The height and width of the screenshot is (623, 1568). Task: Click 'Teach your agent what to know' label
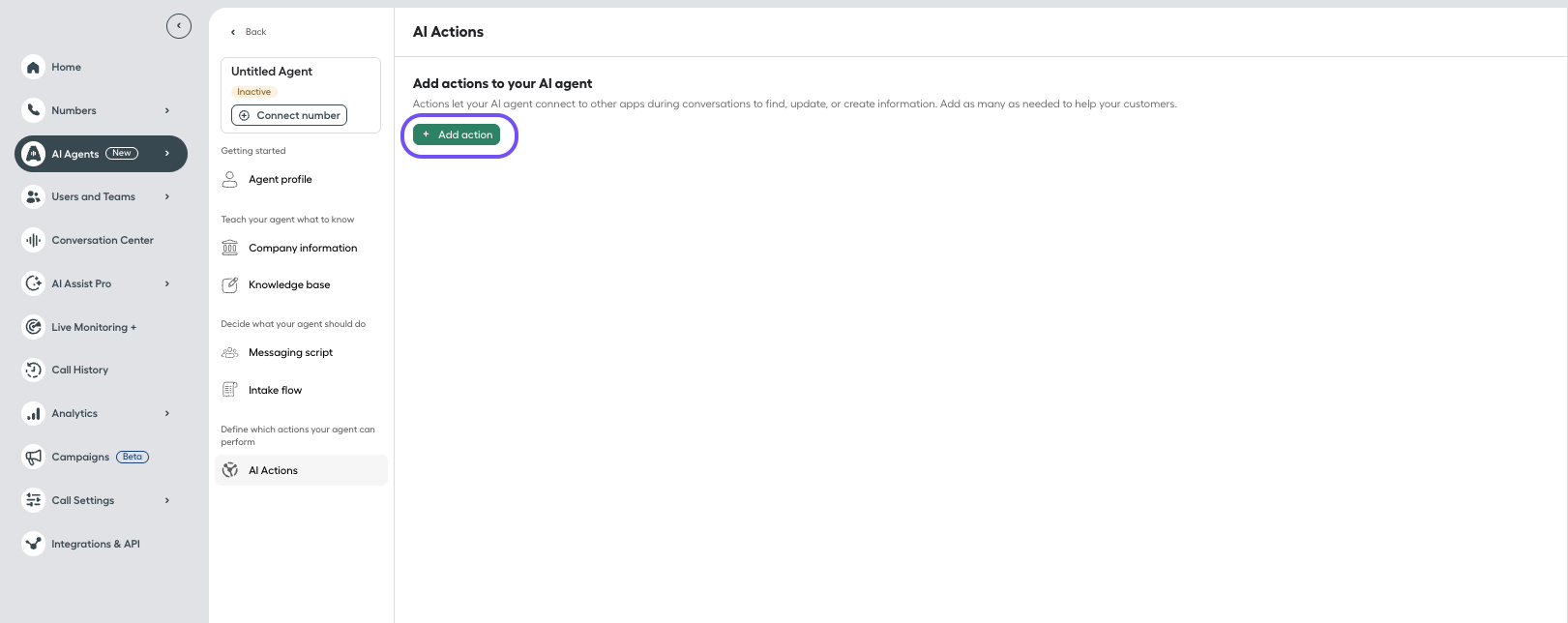click(287, 220)
